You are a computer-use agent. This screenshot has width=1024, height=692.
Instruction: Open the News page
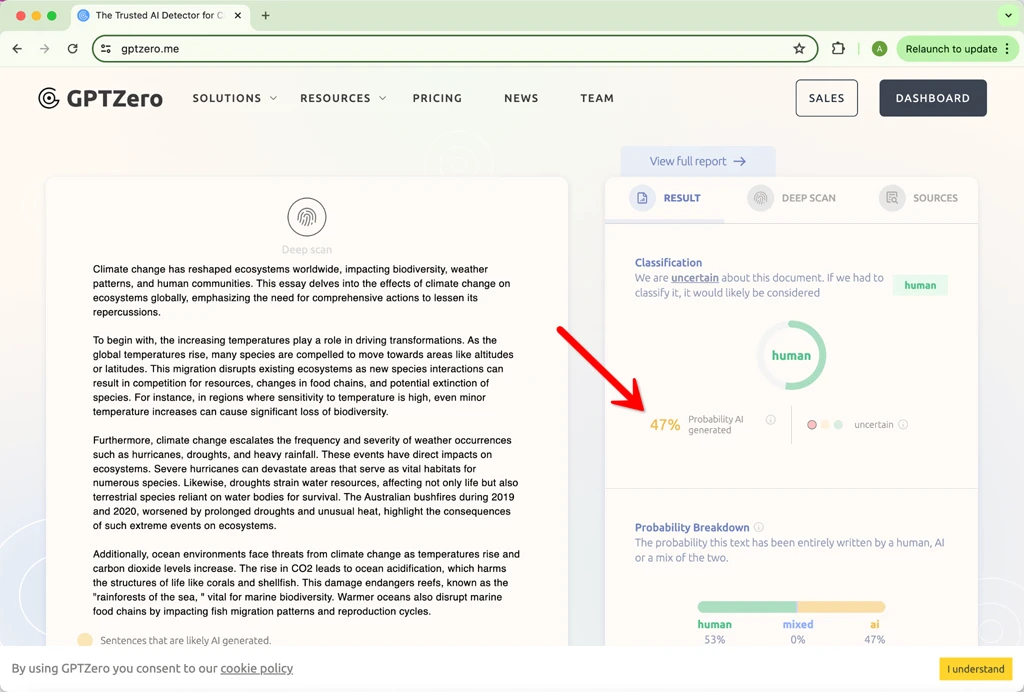[x=521, y=98]
